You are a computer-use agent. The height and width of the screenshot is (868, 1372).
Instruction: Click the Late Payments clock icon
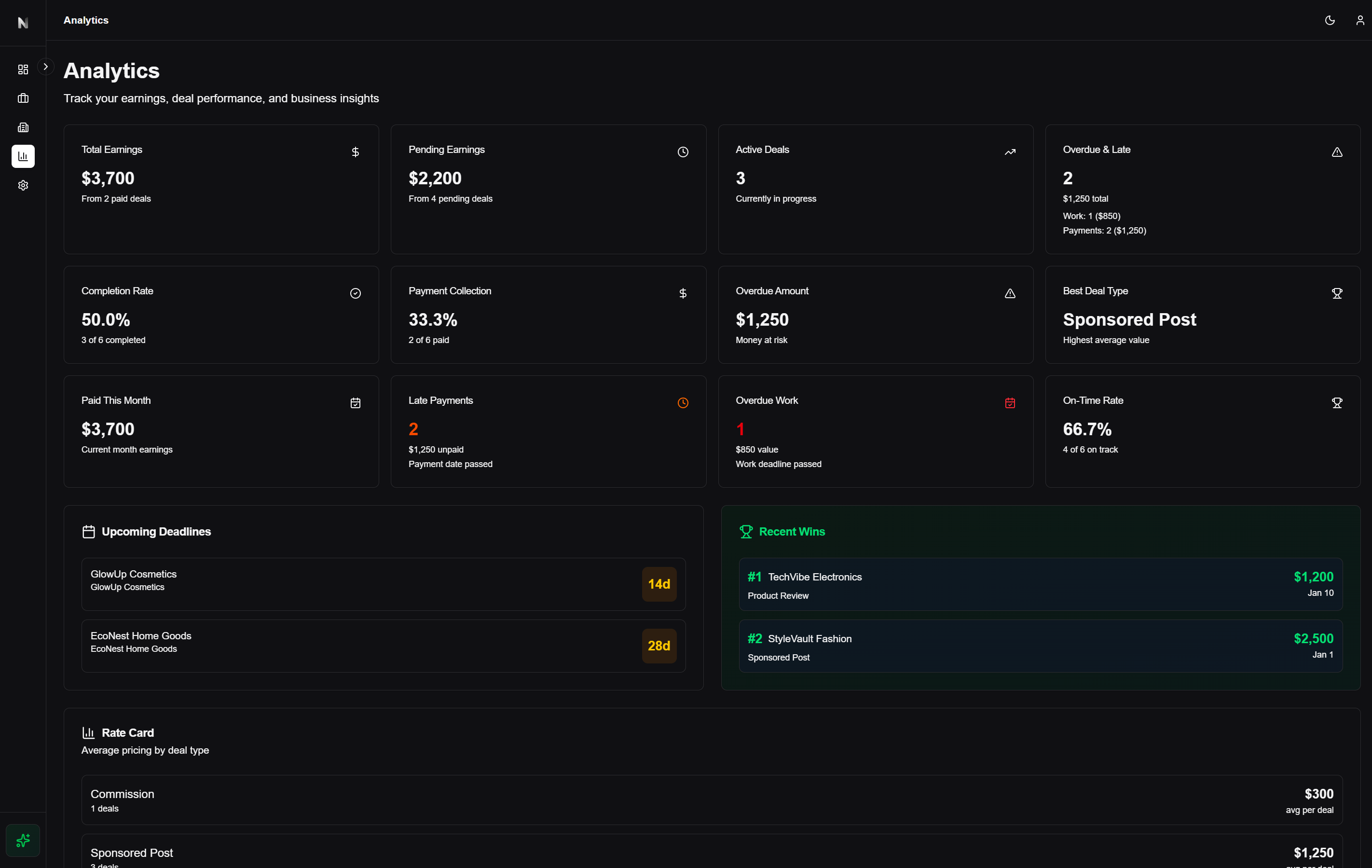tap(683, 403)
